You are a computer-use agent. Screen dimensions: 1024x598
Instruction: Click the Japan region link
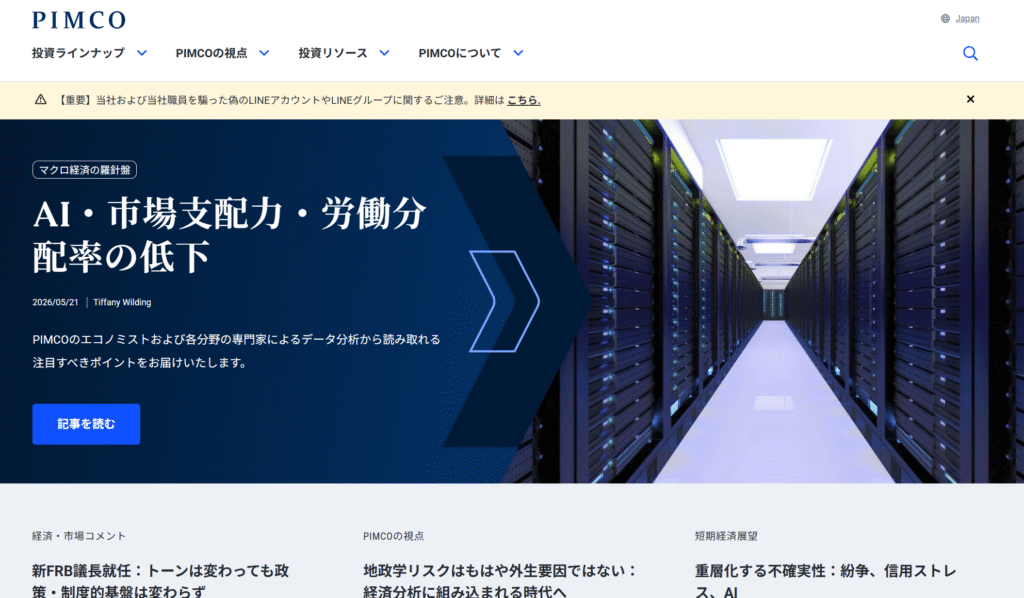[967, 18]
